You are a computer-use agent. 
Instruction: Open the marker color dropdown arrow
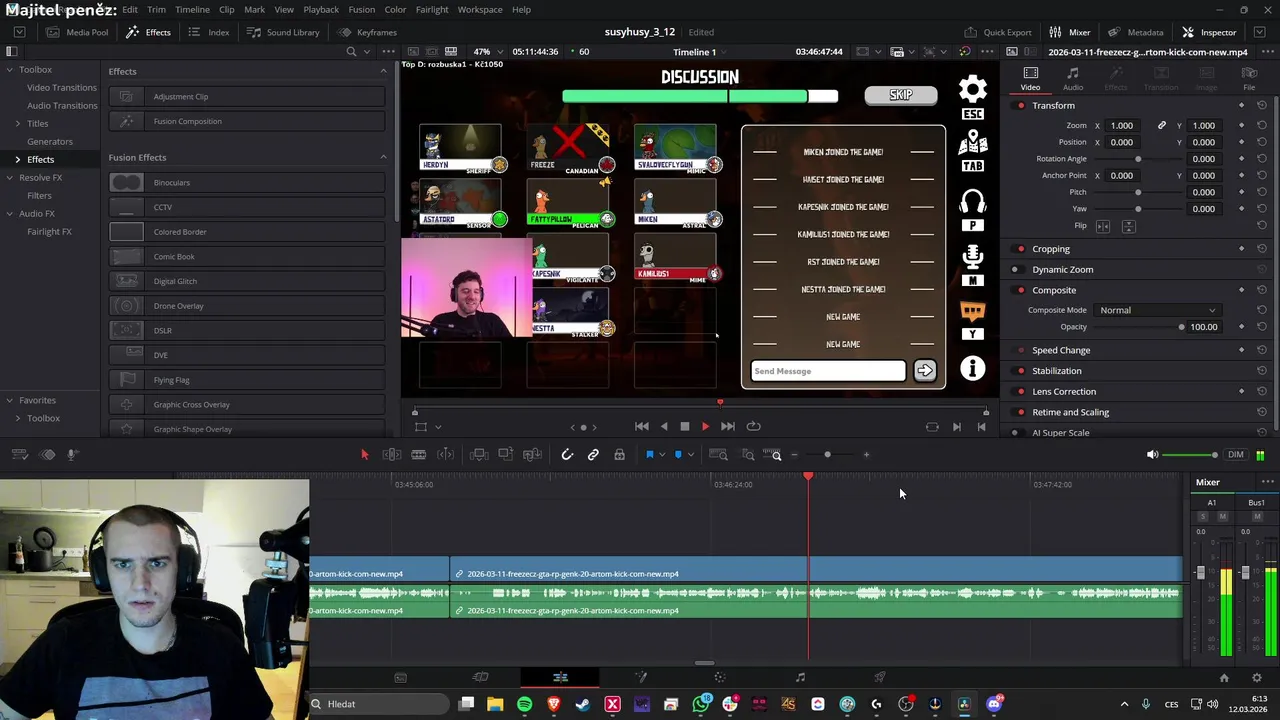(x=690, y=455)
